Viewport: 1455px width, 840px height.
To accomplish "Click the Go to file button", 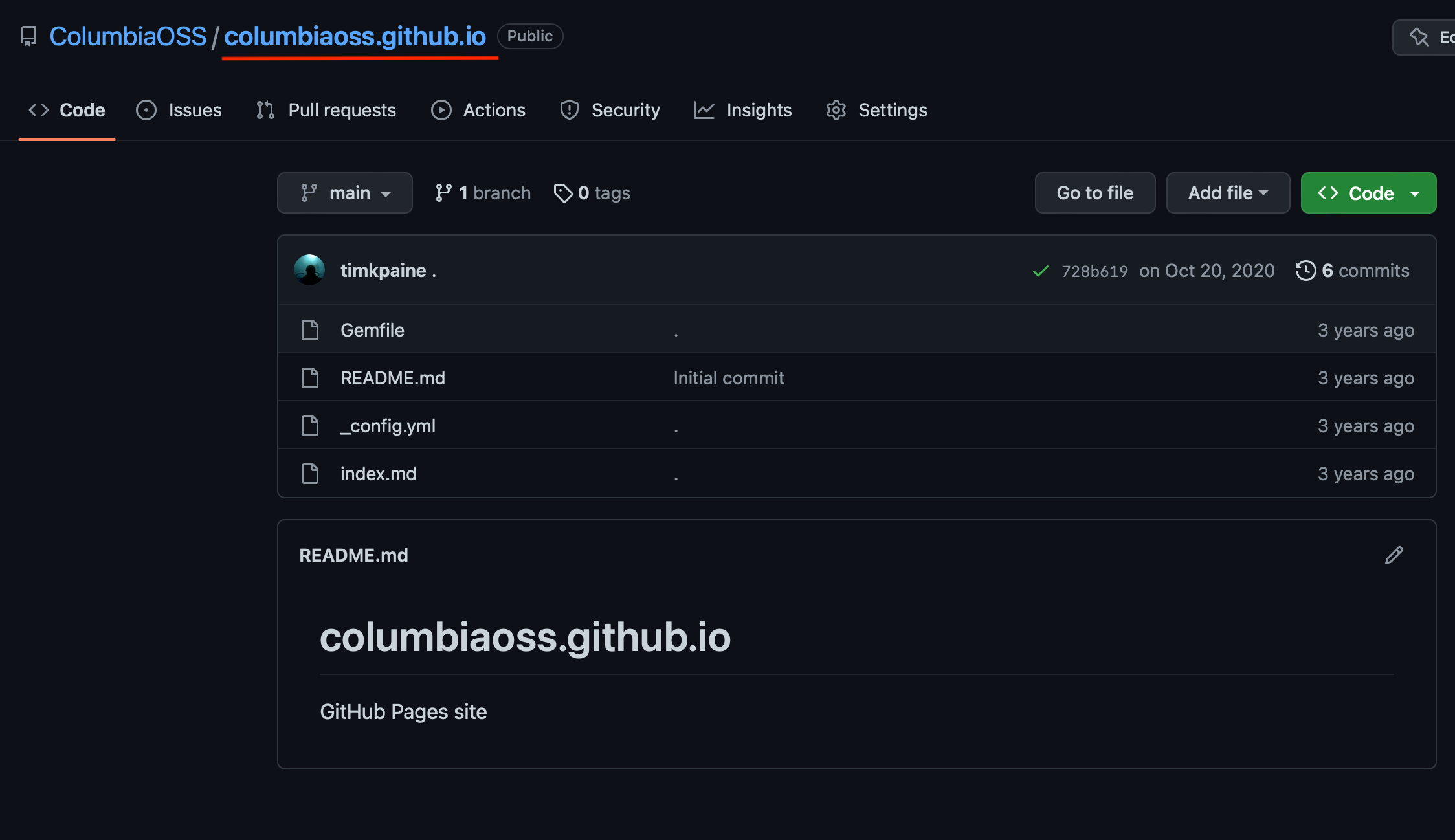I will [1095, 193].
